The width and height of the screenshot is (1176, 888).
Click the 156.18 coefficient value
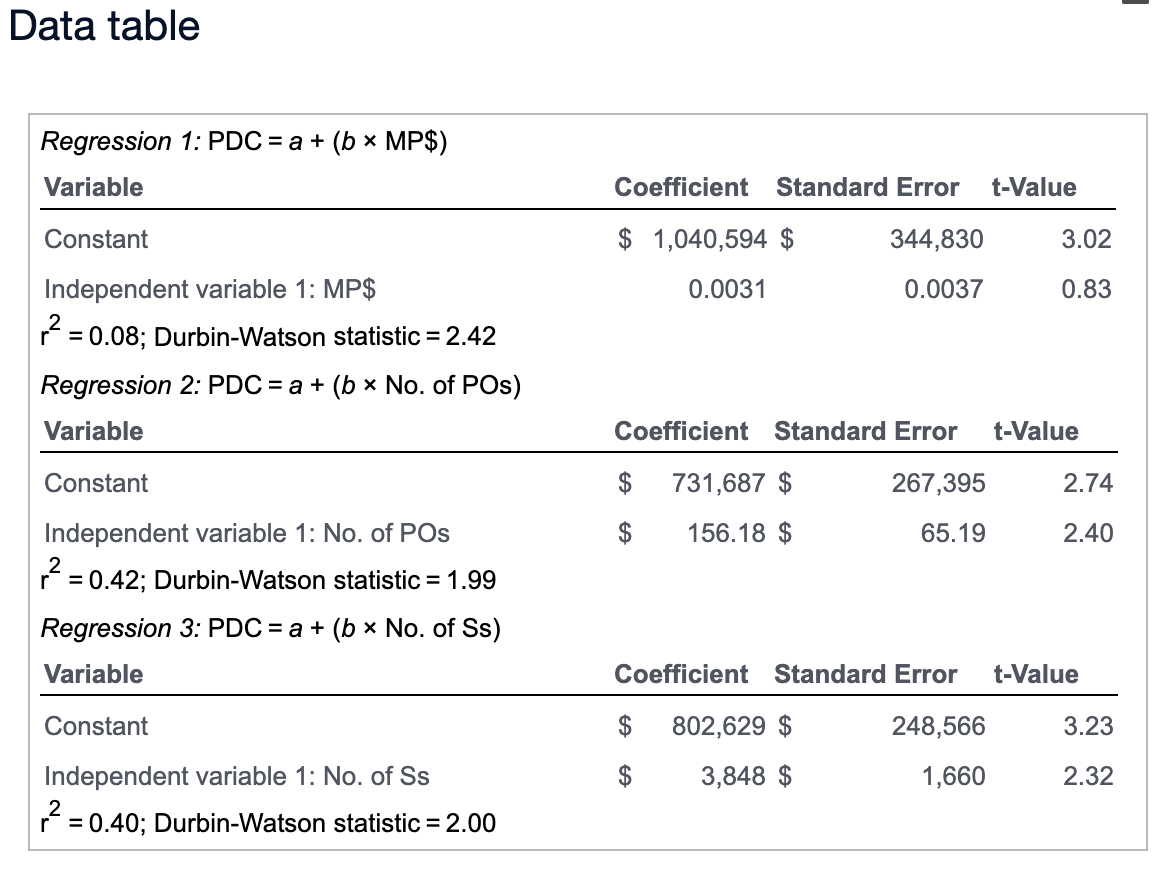[x=726, y=533]
